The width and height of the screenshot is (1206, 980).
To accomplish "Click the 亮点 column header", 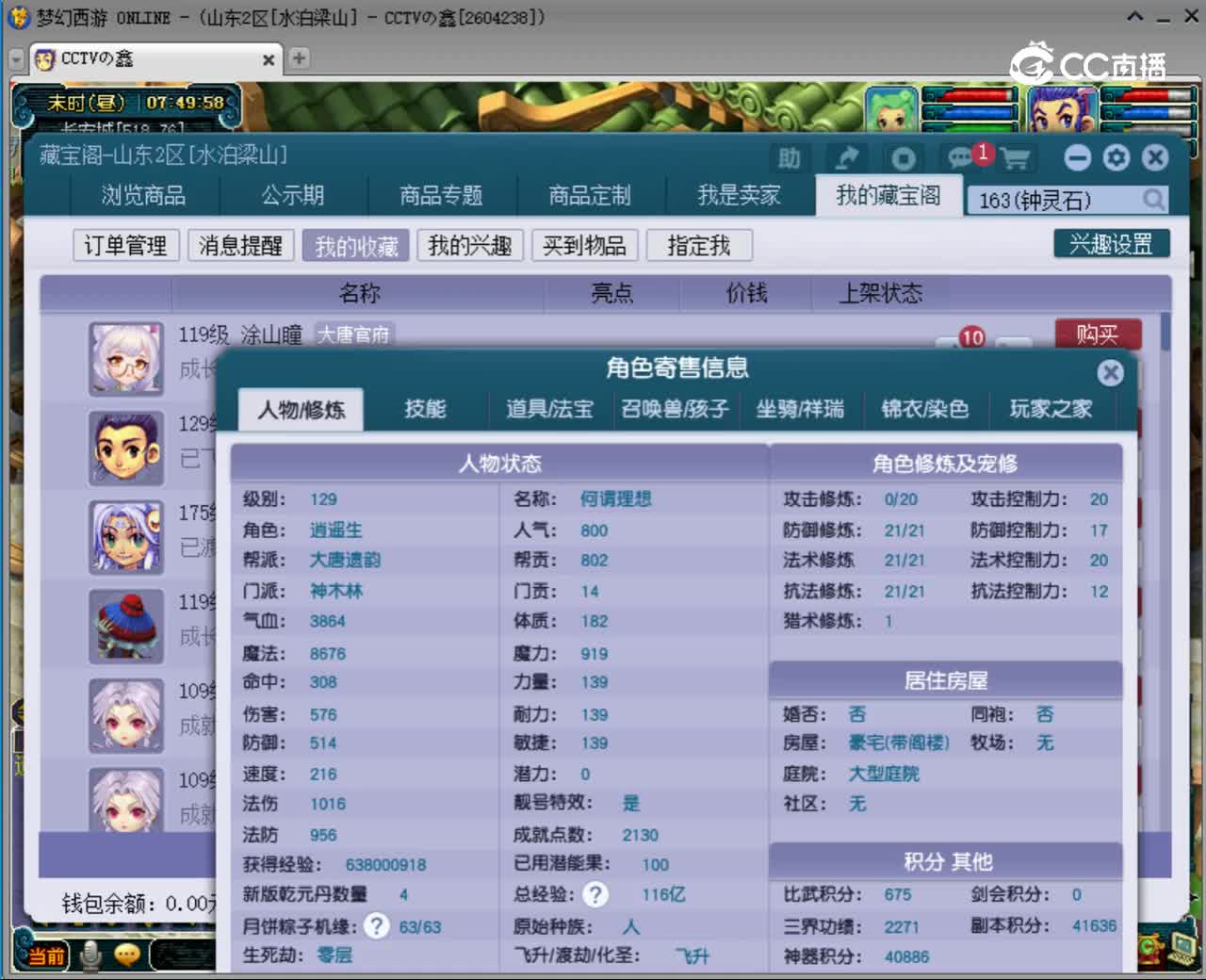I will (x=611, y=293).
